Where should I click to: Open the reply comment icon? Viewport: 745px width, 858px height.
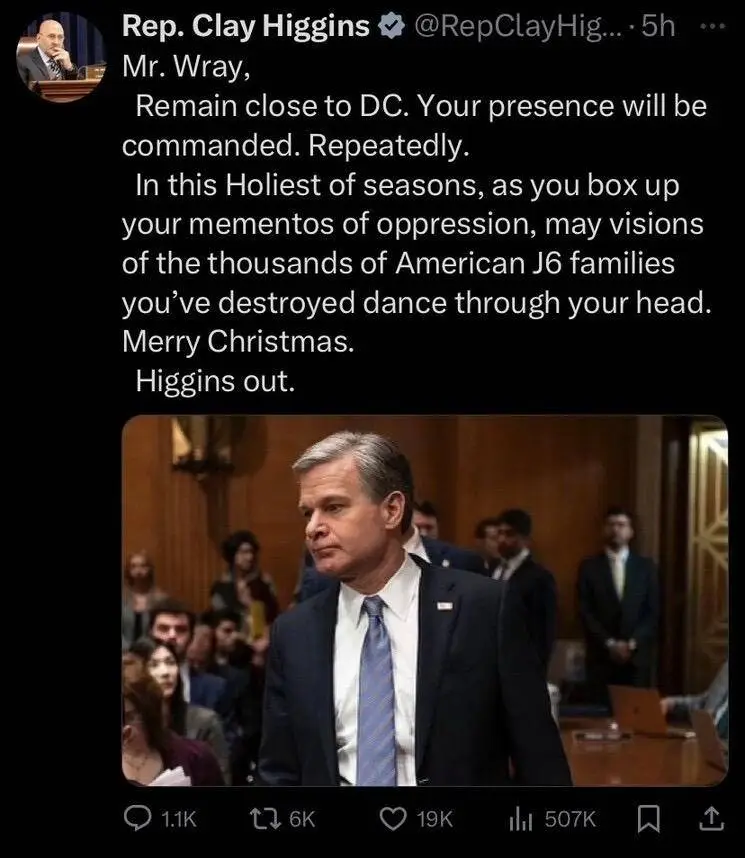tap(137, 819)
